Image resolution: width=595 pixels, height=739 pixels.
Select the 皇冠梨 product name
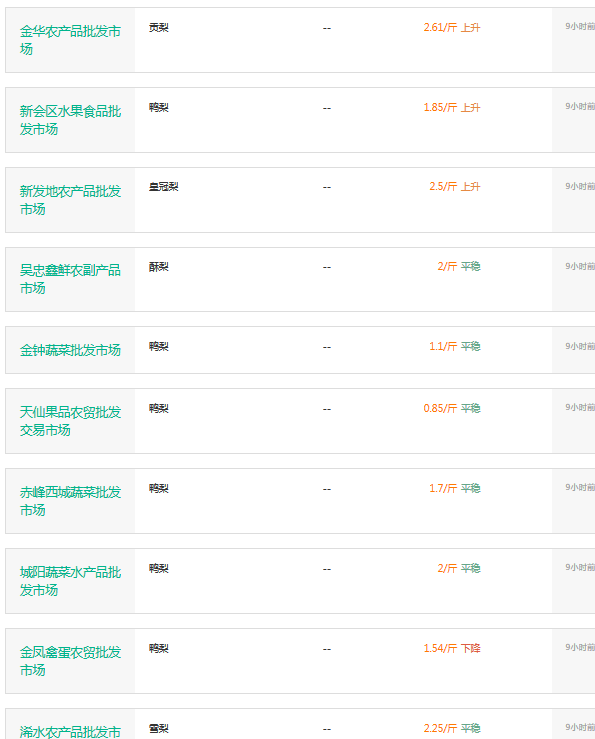pos(164,187)
